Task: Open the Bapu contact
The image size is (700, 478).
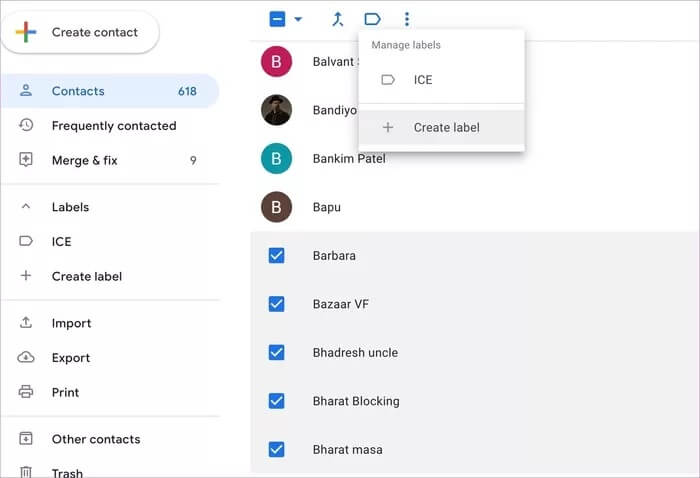Action: 327,207
